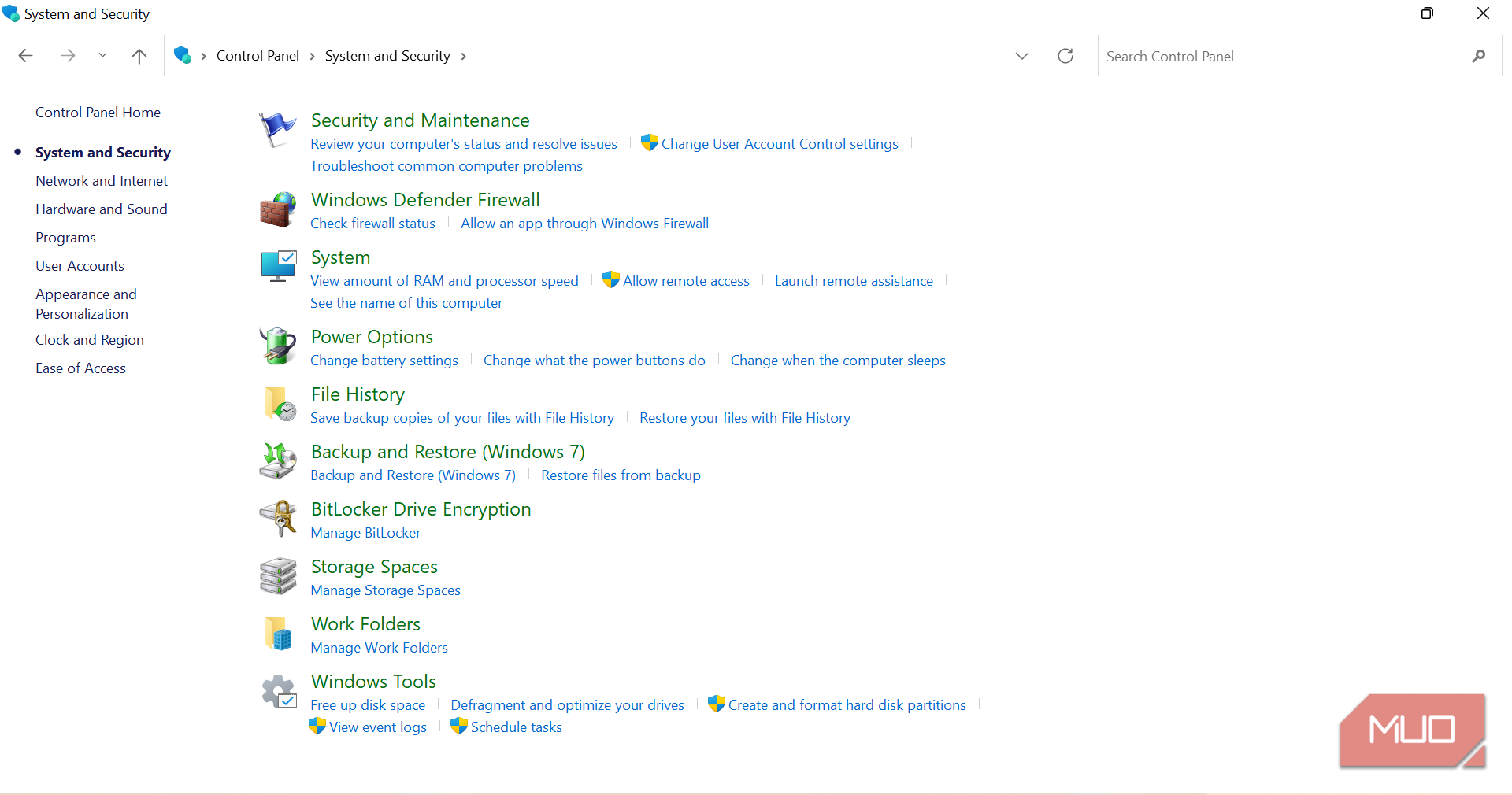Screen dimensions: 1512x795
Task: Open the recent locations dropdown arrow
Action: 102,56
